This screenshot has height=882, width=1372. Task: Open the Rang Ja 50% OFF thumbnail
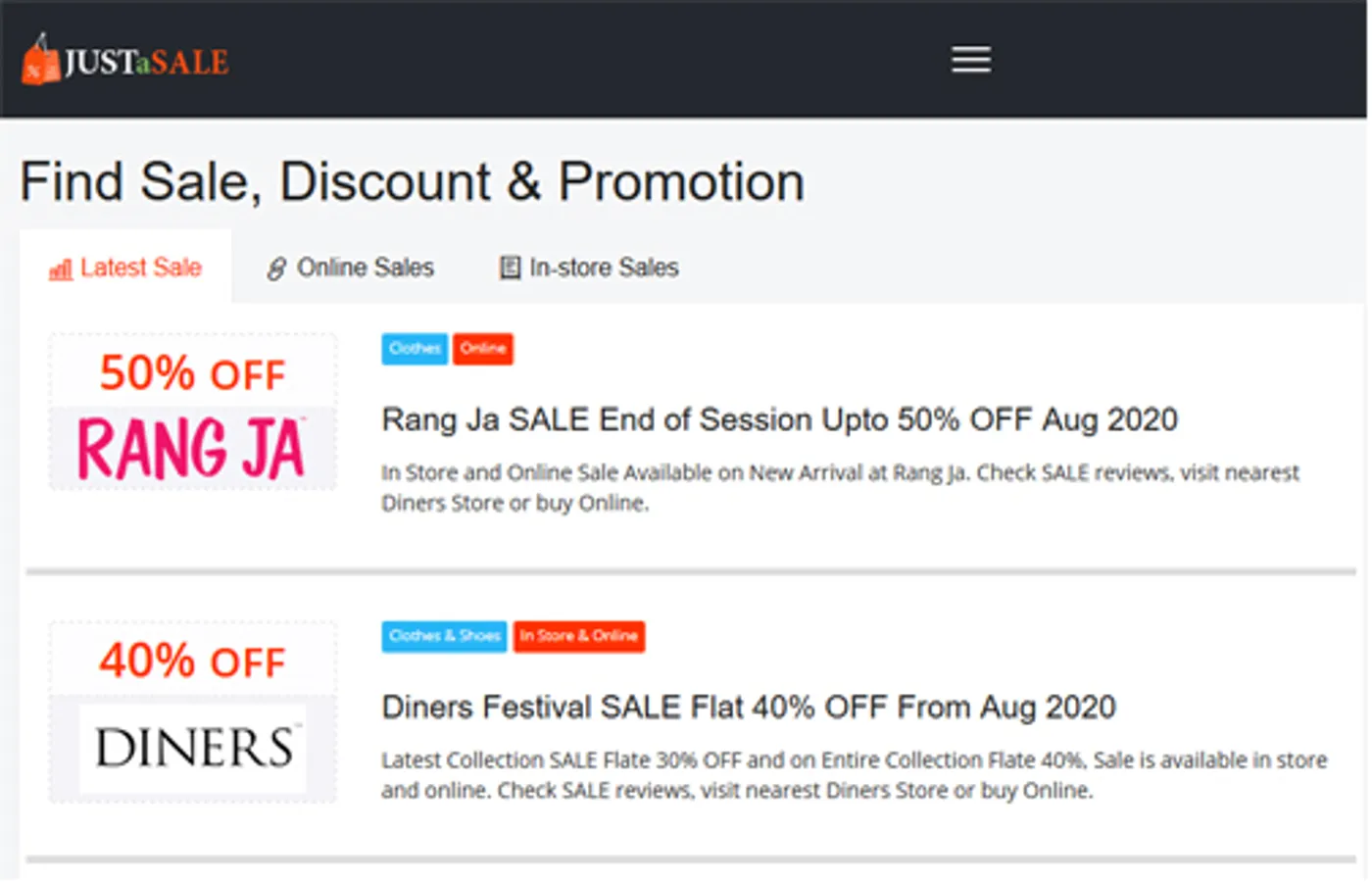[193, 412]
